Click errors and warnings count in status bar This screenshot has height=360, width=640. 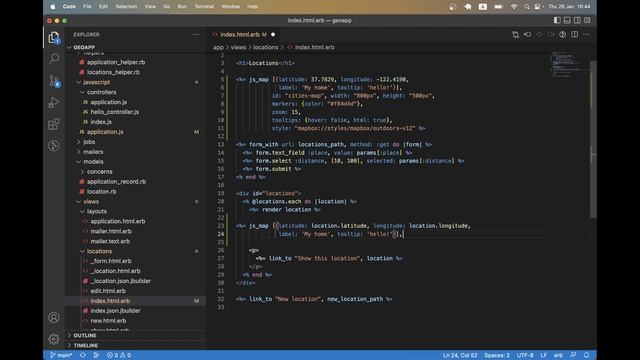tap(119, 356)
